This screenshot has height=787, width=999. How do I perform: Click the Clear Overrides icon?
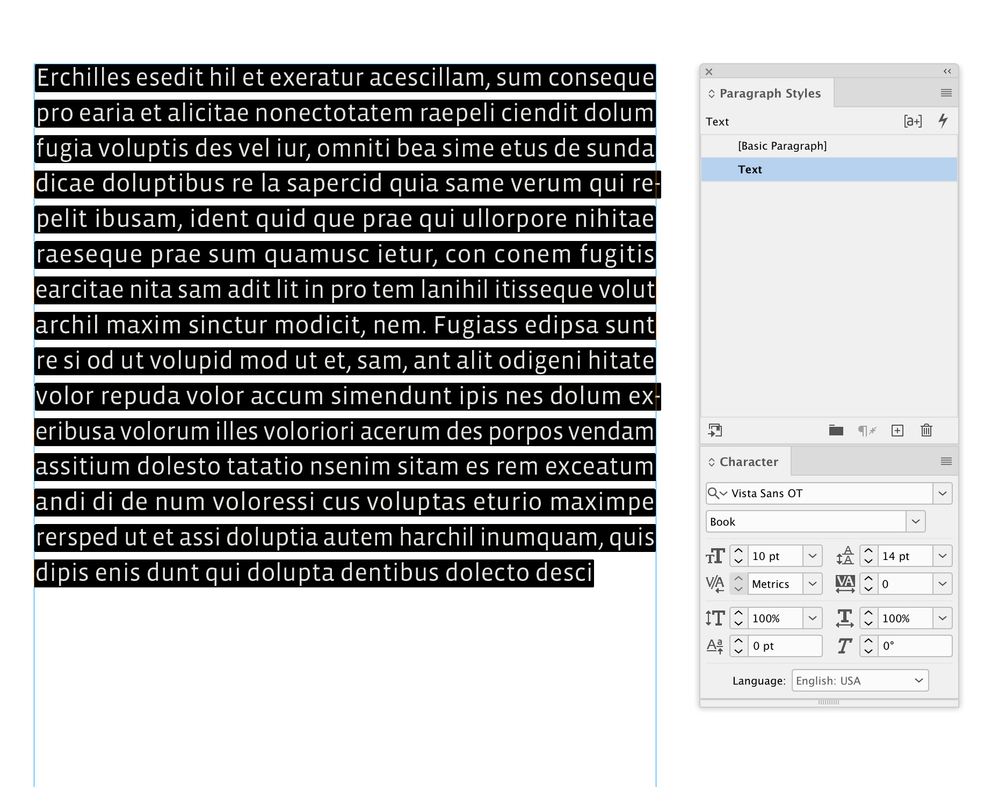click(866, 431)
